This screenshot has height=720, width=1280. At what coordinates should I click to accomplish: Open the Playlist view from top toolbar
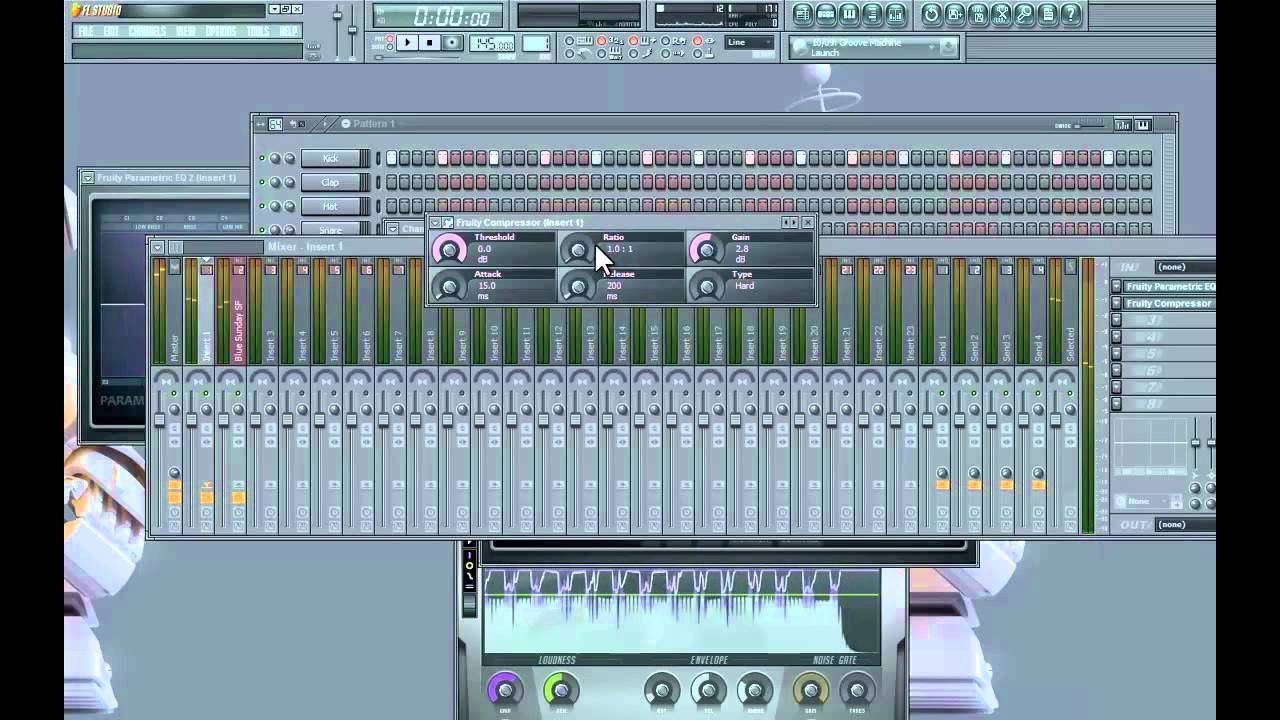point(802,14)
